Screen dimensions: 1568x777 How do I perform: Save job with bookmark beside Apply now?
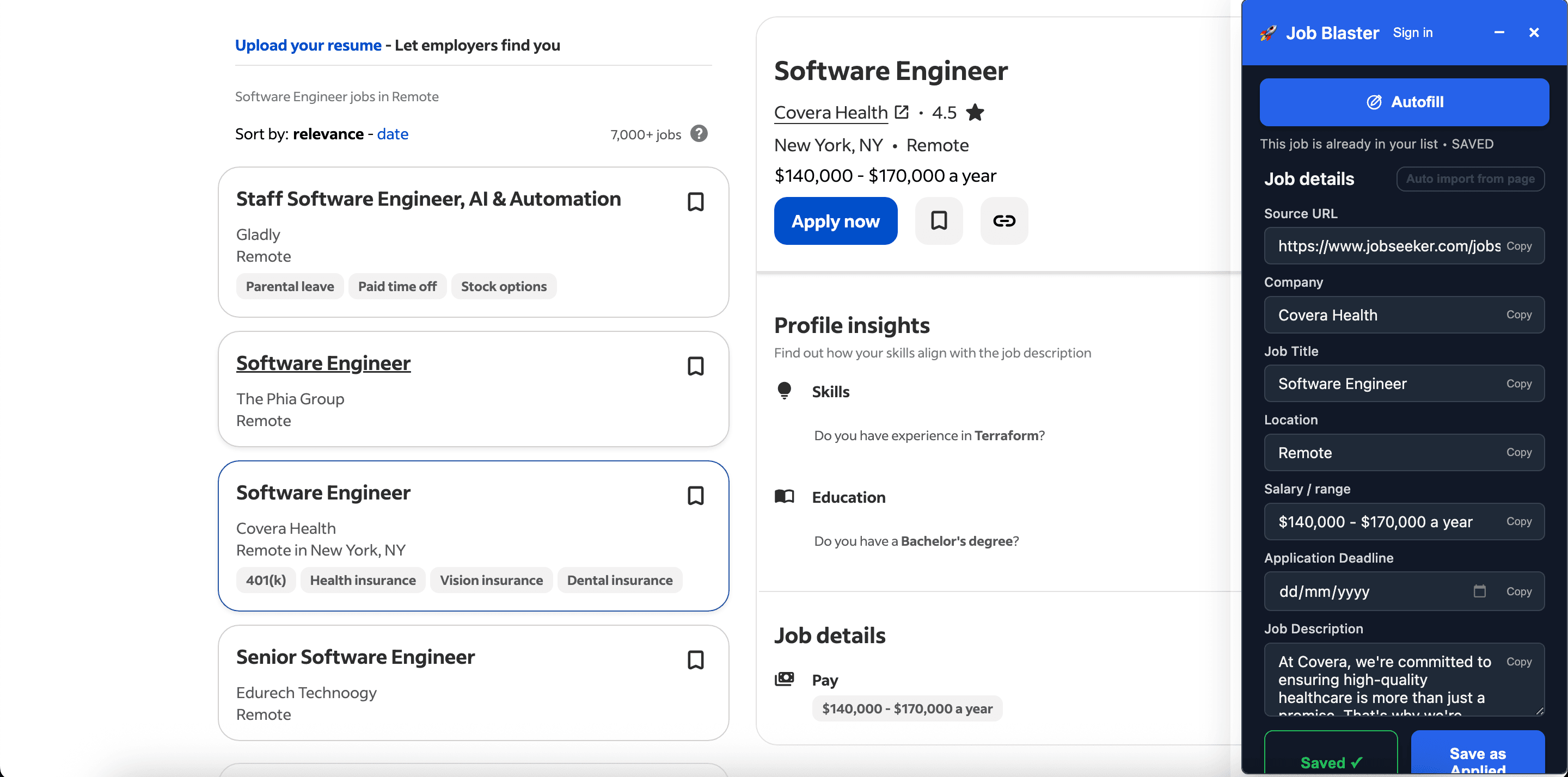pos(939,221)
